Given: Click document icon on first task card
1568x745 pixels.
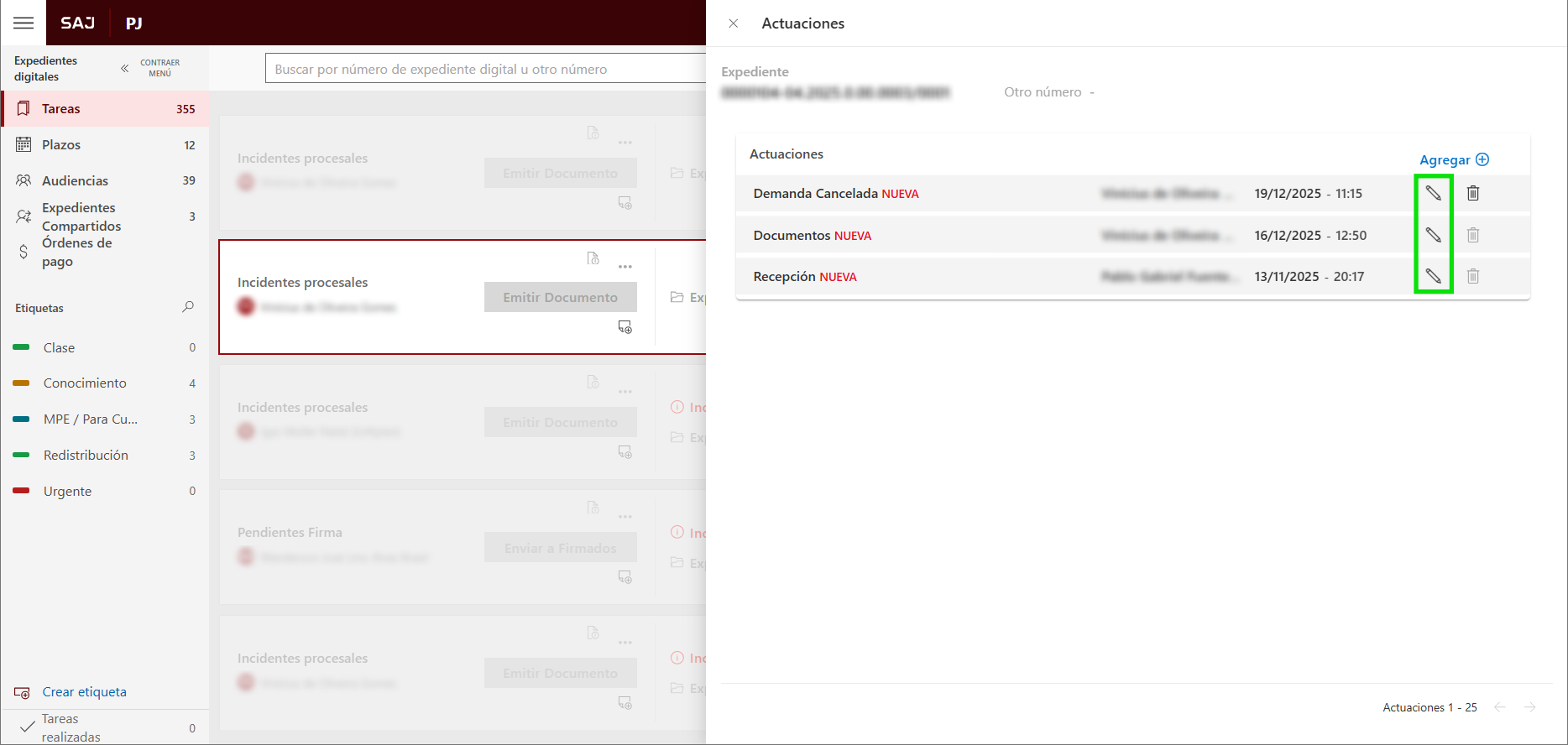Looking at the screenshot, I should tap(593, 133).
